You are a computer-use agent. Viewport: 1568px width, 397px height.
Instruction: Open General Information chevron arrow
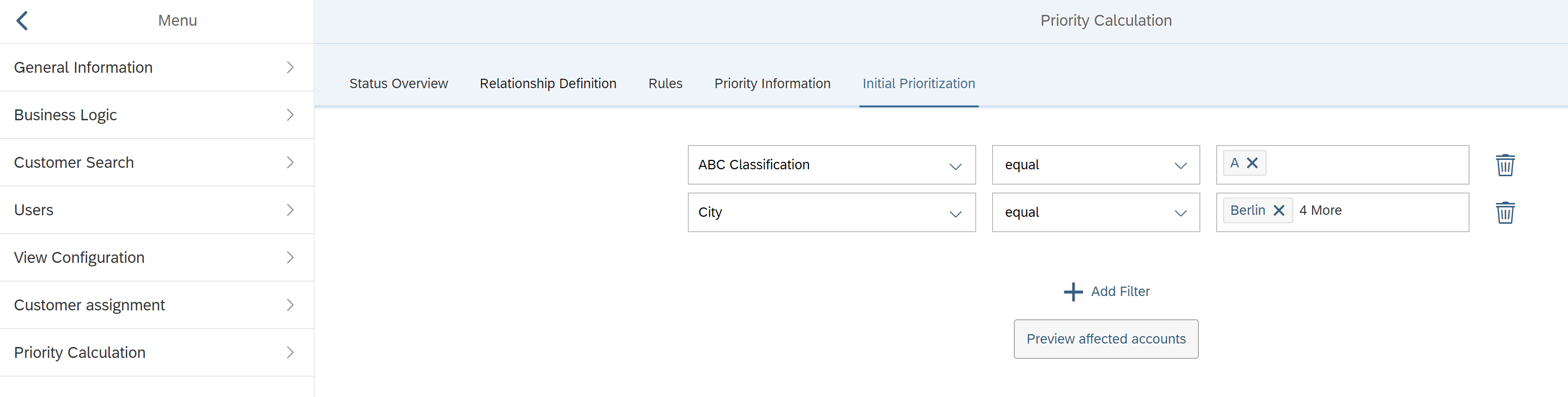tap(290, 67)
